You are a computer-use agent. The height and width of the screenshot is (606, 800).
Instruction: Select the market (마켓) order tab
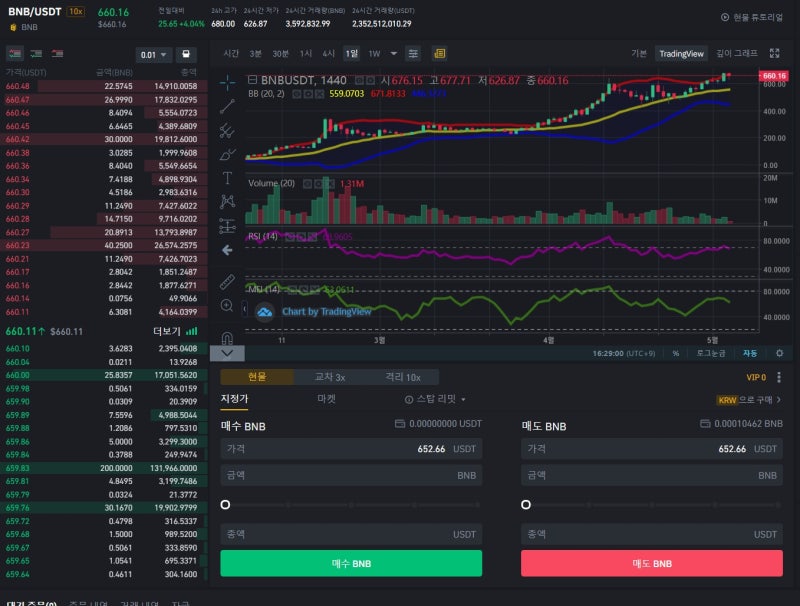click(x=327, y=399)
